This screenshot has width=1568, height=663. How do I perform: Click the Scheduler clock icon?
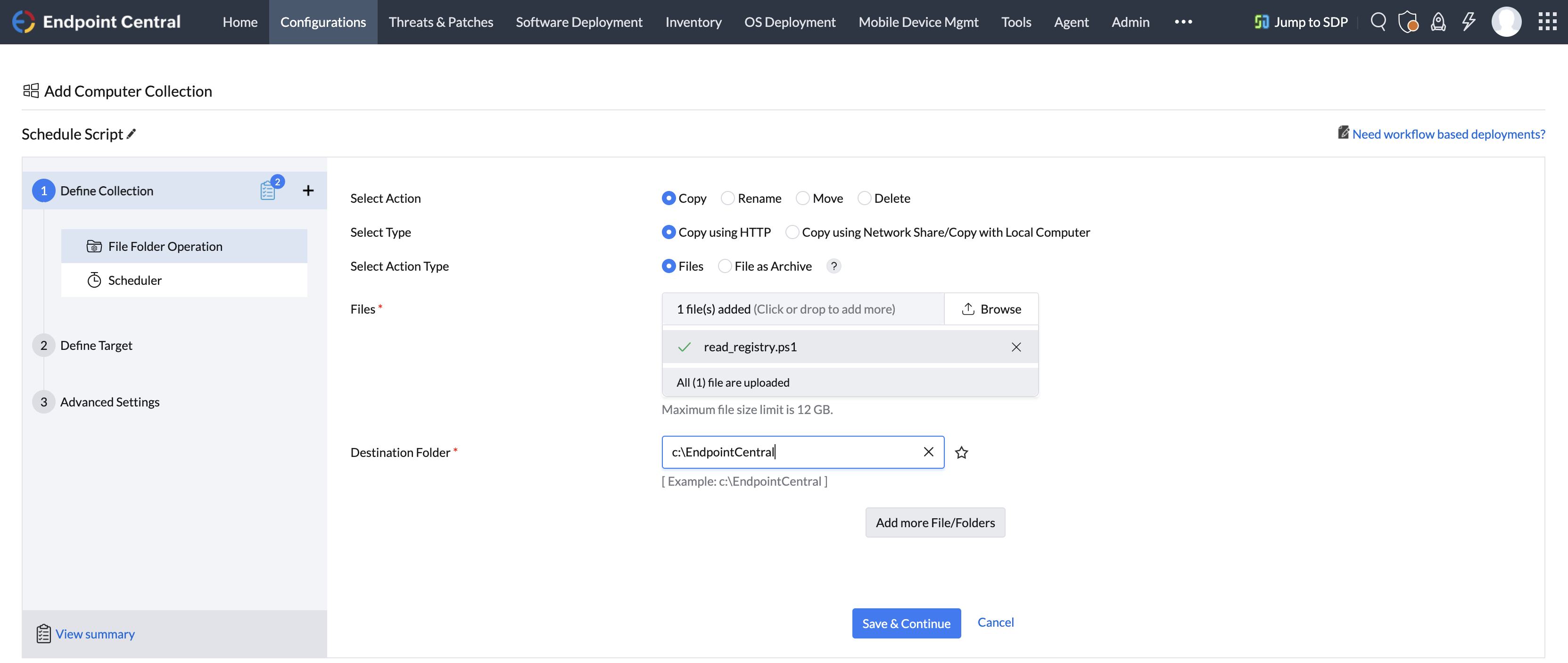tap(94, 280)
